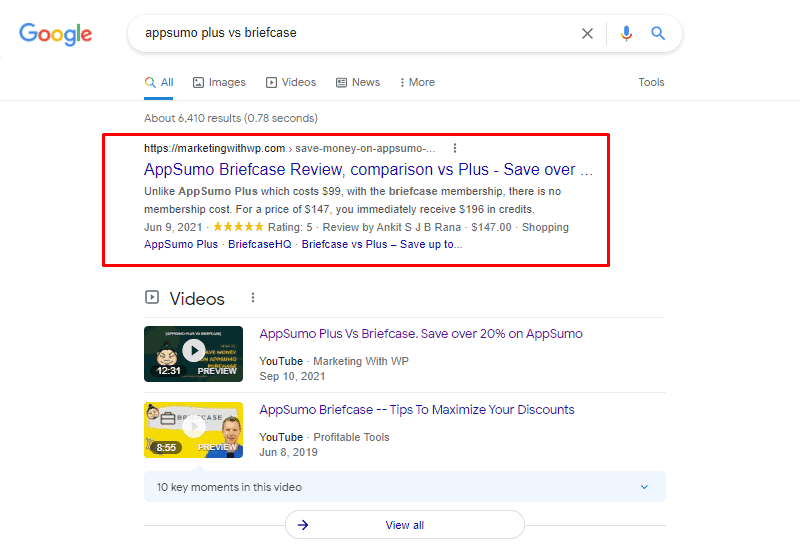Open the Briefcase vs Plus sitelink
Viewport: 800px width, 548px height.
382,244
